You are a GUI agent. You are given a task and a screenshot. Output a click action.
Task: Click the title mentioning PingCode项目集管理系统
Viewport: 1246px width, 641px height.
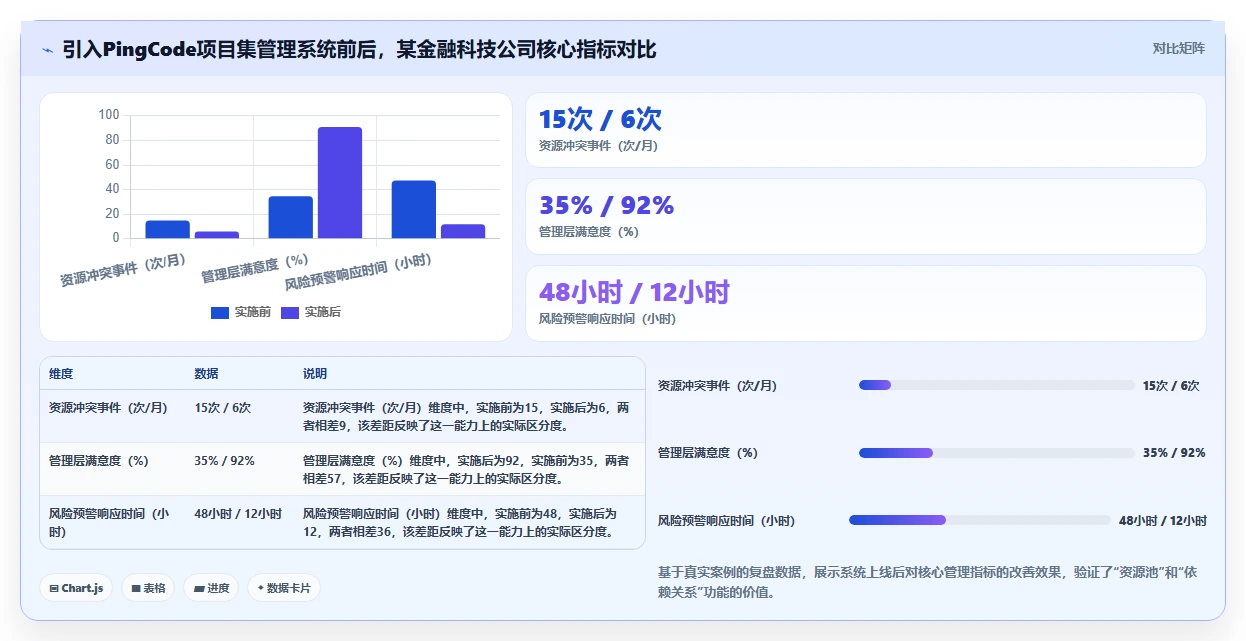point(359,49)
